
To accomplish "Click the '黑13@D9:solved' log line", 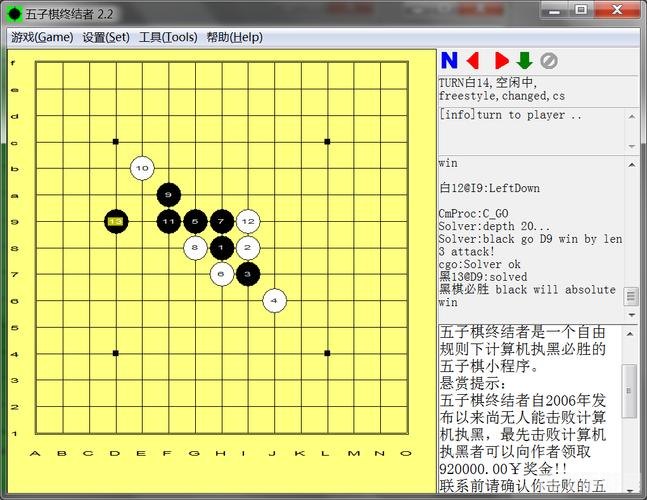I will coord(483,277).
